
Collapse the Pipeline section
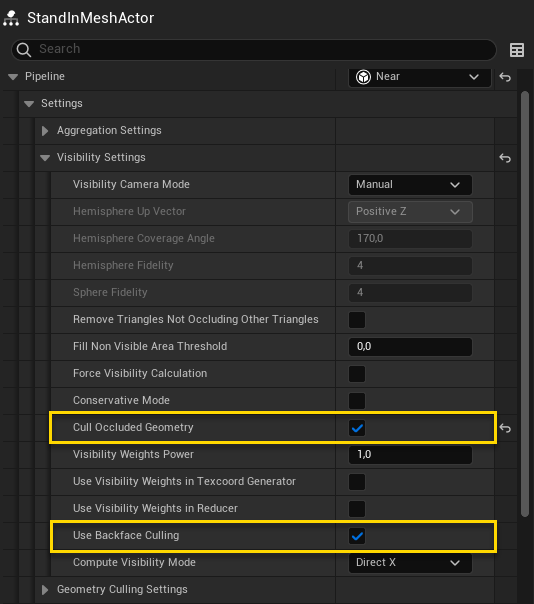(13, 77)
